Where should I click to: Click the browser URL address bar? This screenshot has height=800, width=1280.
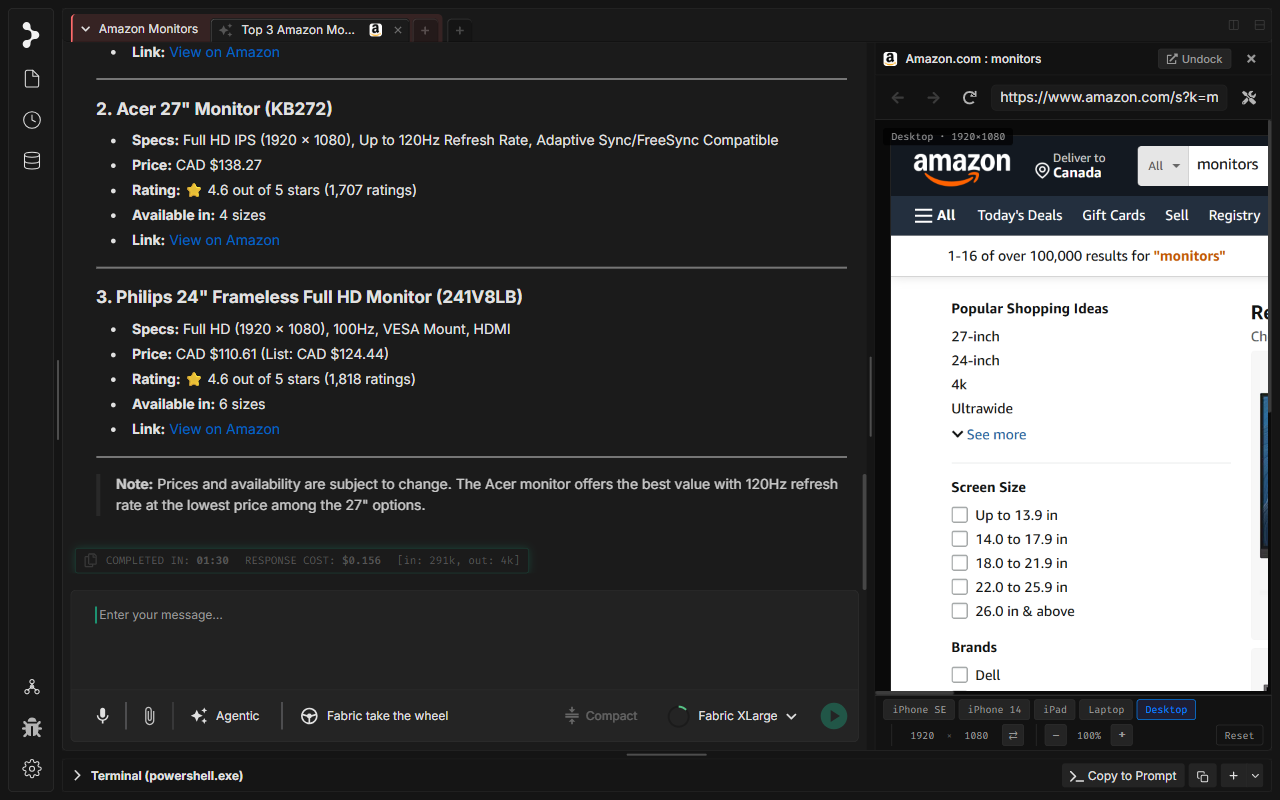(x=1109, y=97)
